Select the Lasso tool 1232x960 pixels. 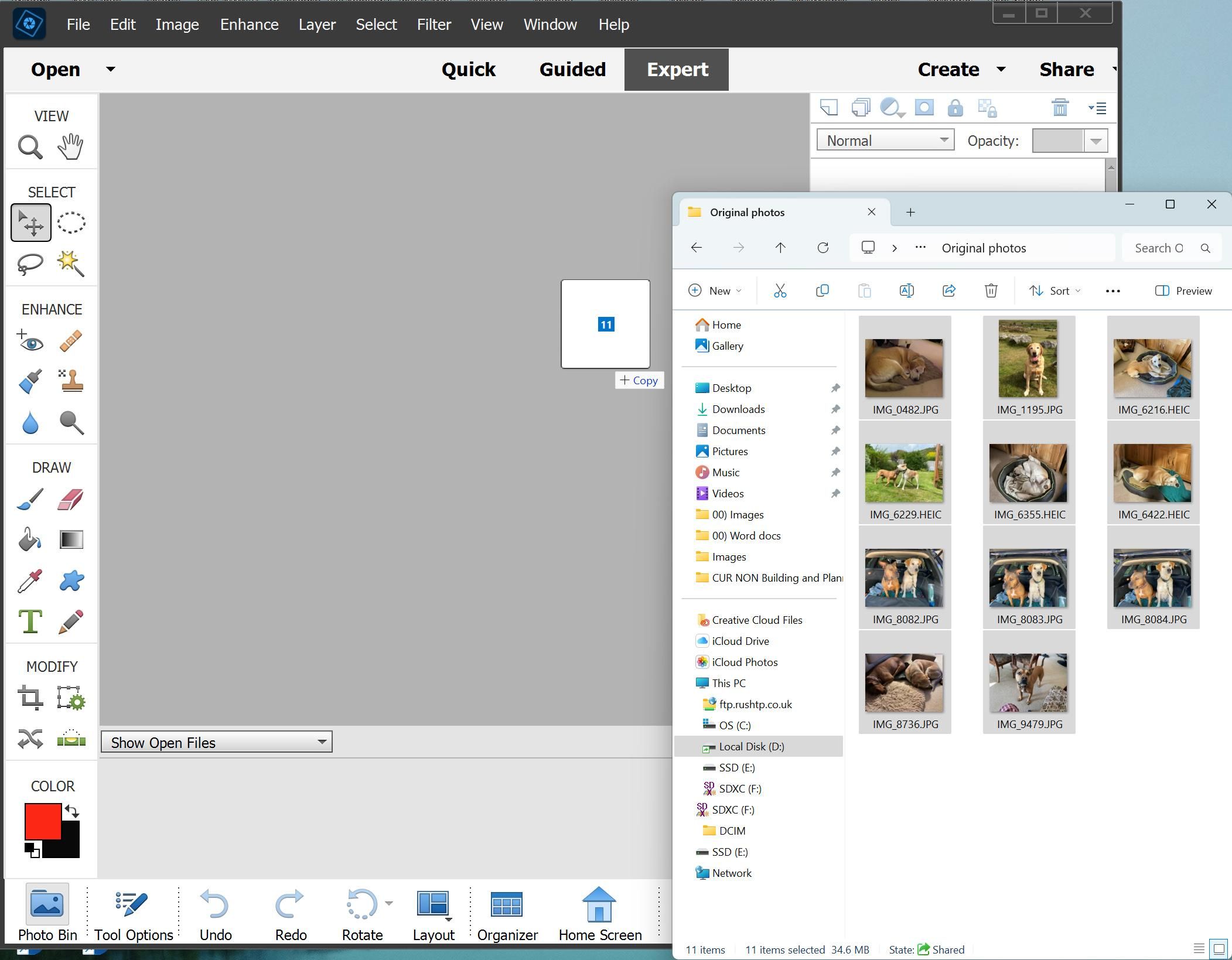coord(30,264)
